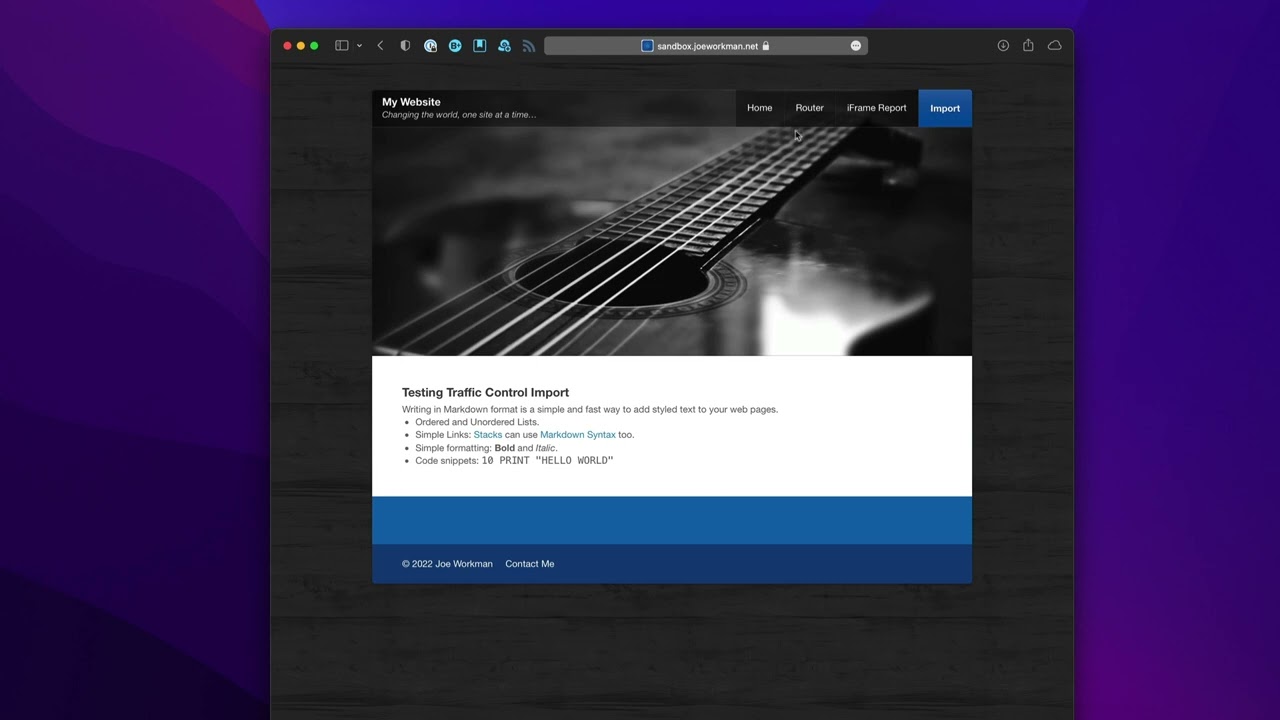Open the privacy report shield icon
1280x720 pixels.
(405, 46)
